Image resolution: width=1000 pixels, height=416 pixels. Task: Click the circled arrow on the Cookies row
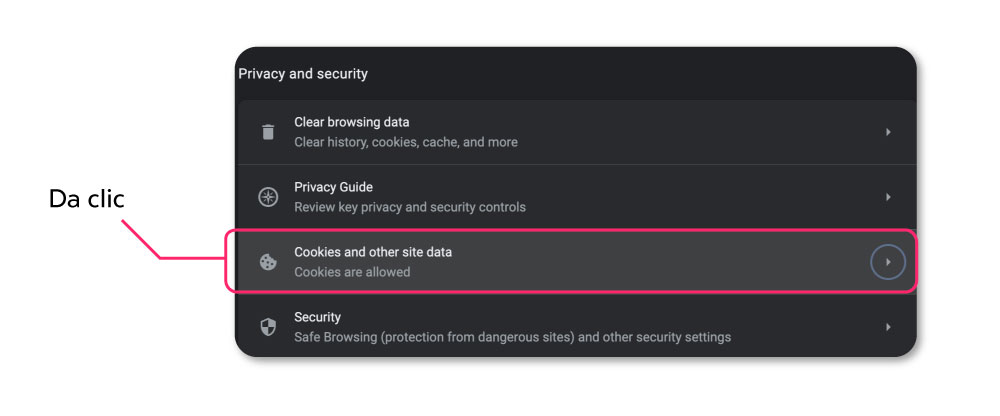tap(888, 262)
